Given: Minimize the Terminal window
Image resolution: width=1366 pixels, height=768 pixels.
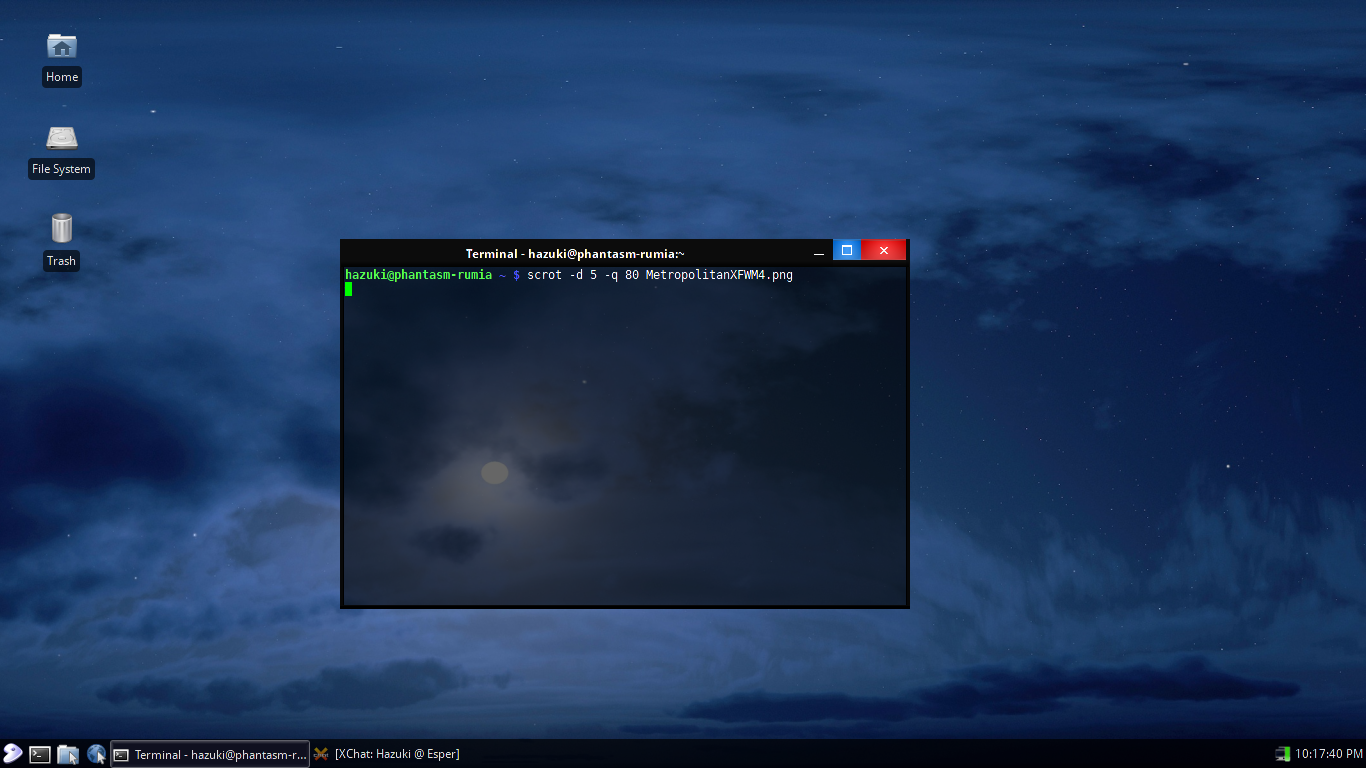Looking at the screenshot, I should point(819,252).
